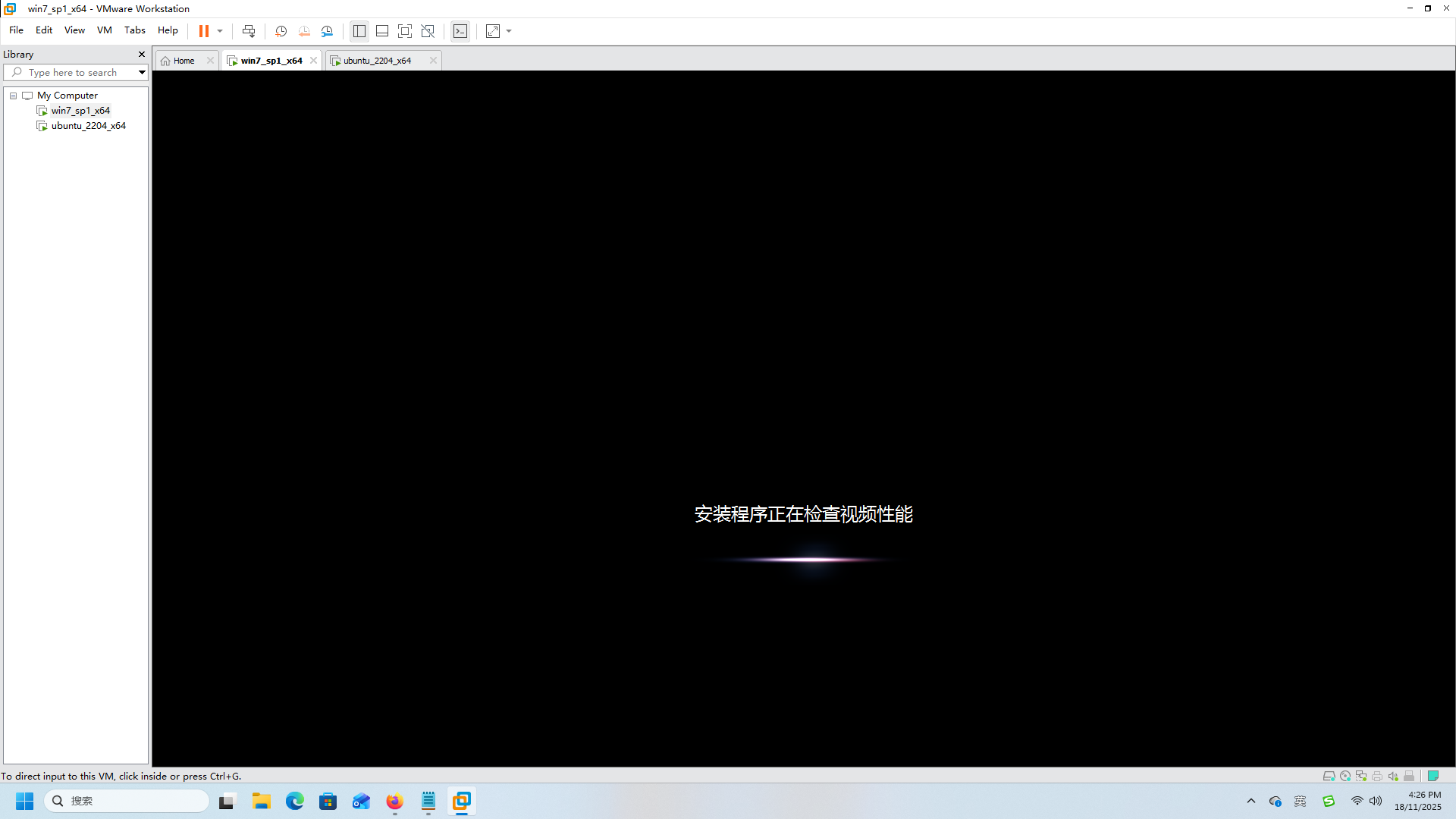
Task: Open the VM menu
Action: [104, 30]
